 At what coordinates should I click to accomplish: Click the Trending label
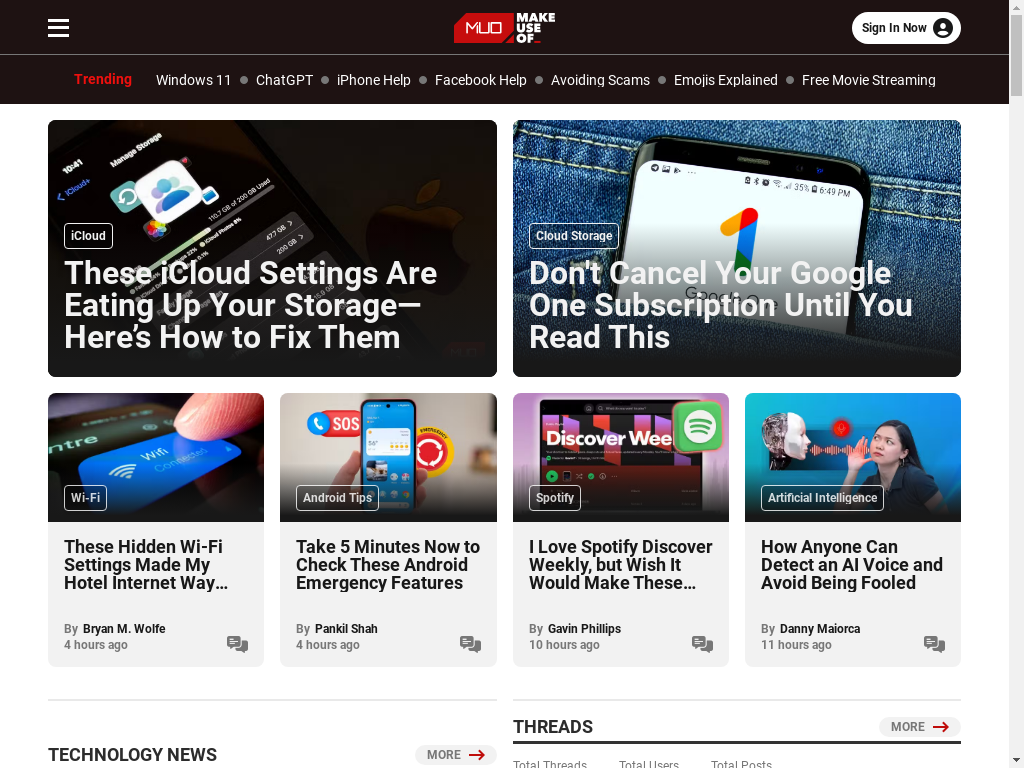click(x=103, y=79)
